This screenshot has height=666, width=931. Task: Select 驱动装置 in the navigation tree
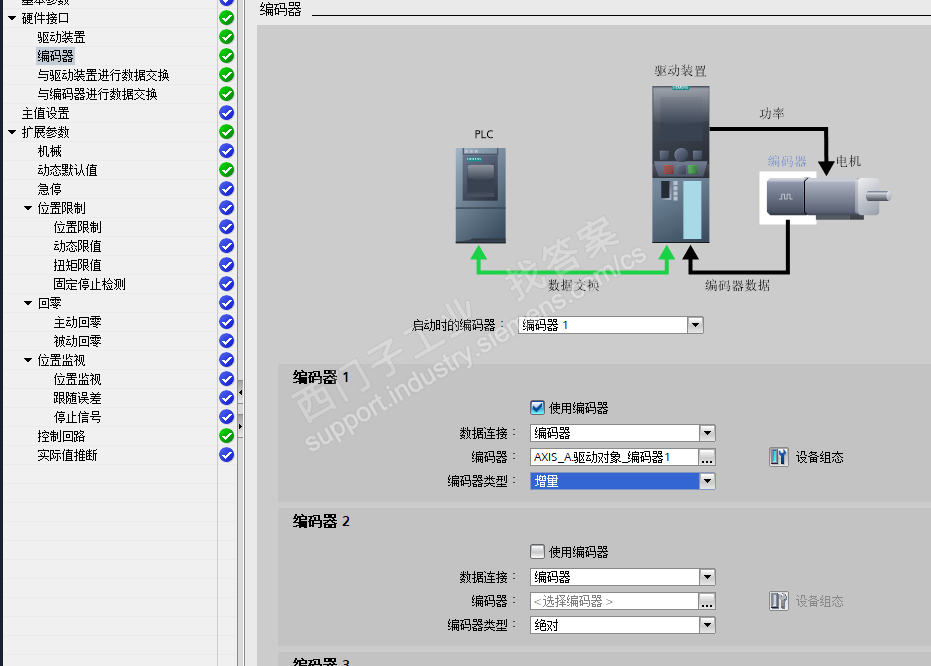pos(62,37)
